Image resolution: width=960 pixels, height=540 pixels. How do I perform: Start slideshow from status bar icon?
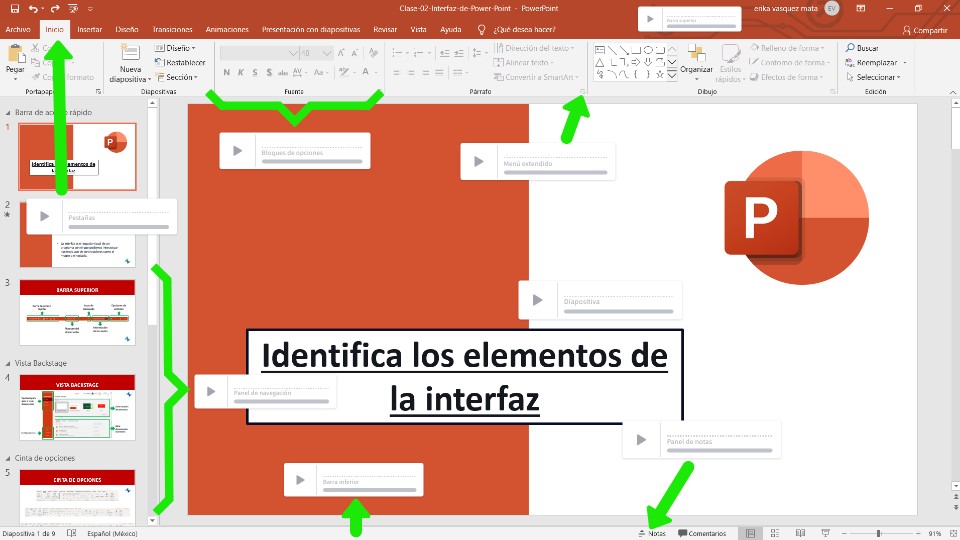[825, 533]
